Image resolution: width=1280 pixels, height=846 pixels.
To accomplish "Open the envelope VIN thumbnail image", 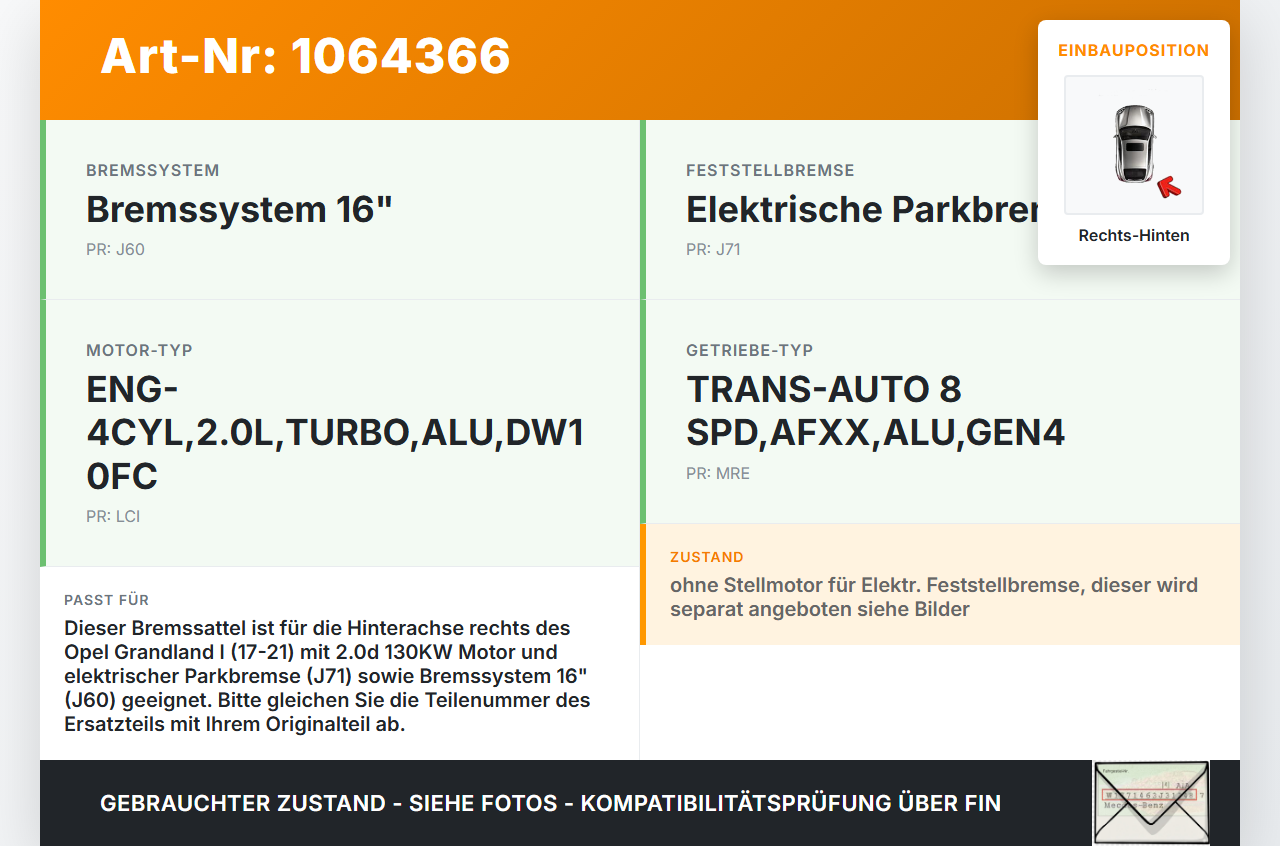I will (x=1151, y=803).
